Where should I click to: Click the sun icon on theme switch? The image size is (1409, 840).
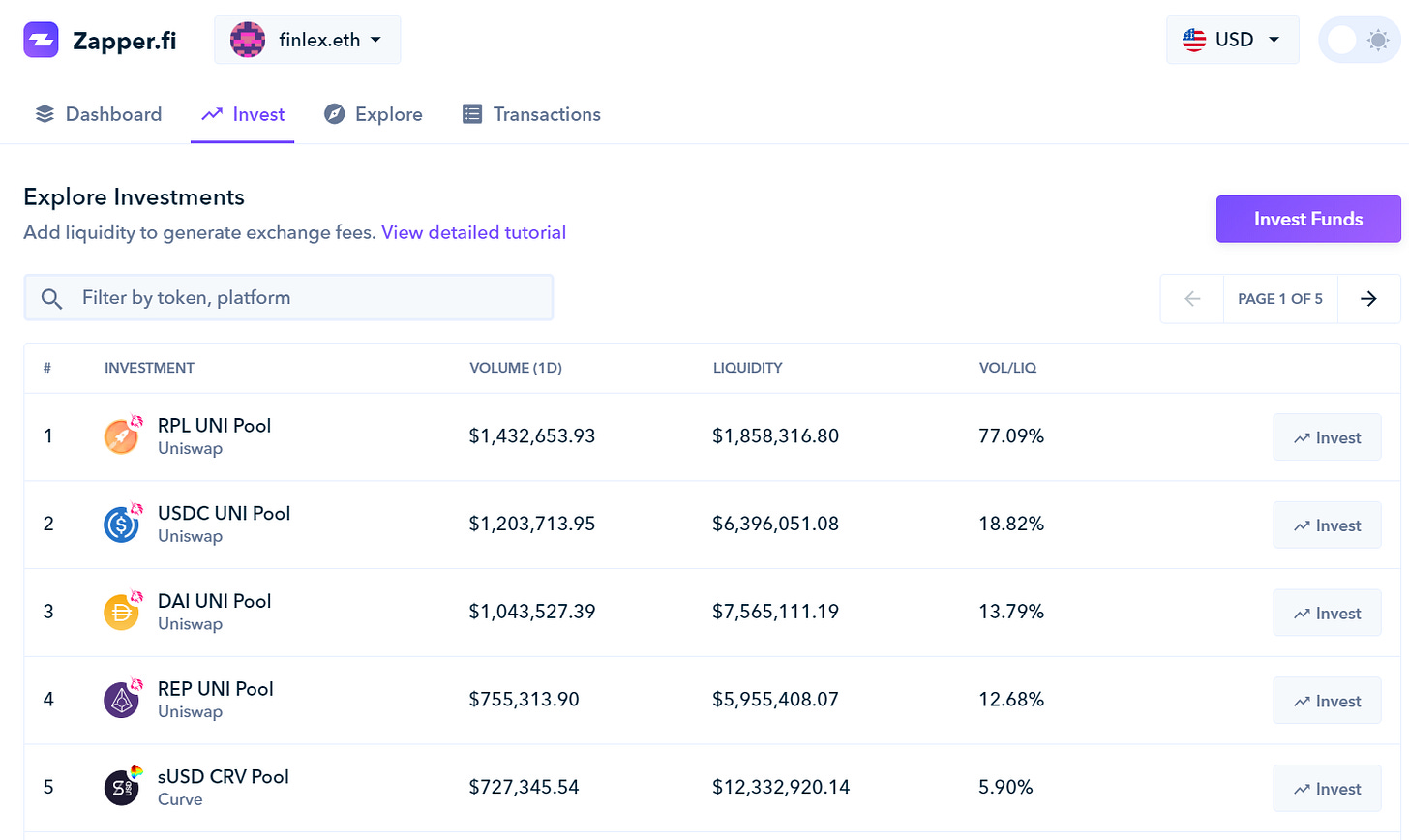tap(1377, 40)
